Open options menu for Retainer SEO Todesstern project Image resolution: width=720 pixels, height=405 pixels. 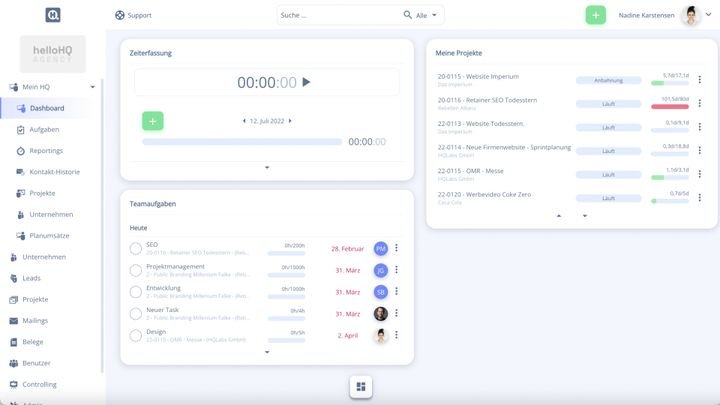699,103
